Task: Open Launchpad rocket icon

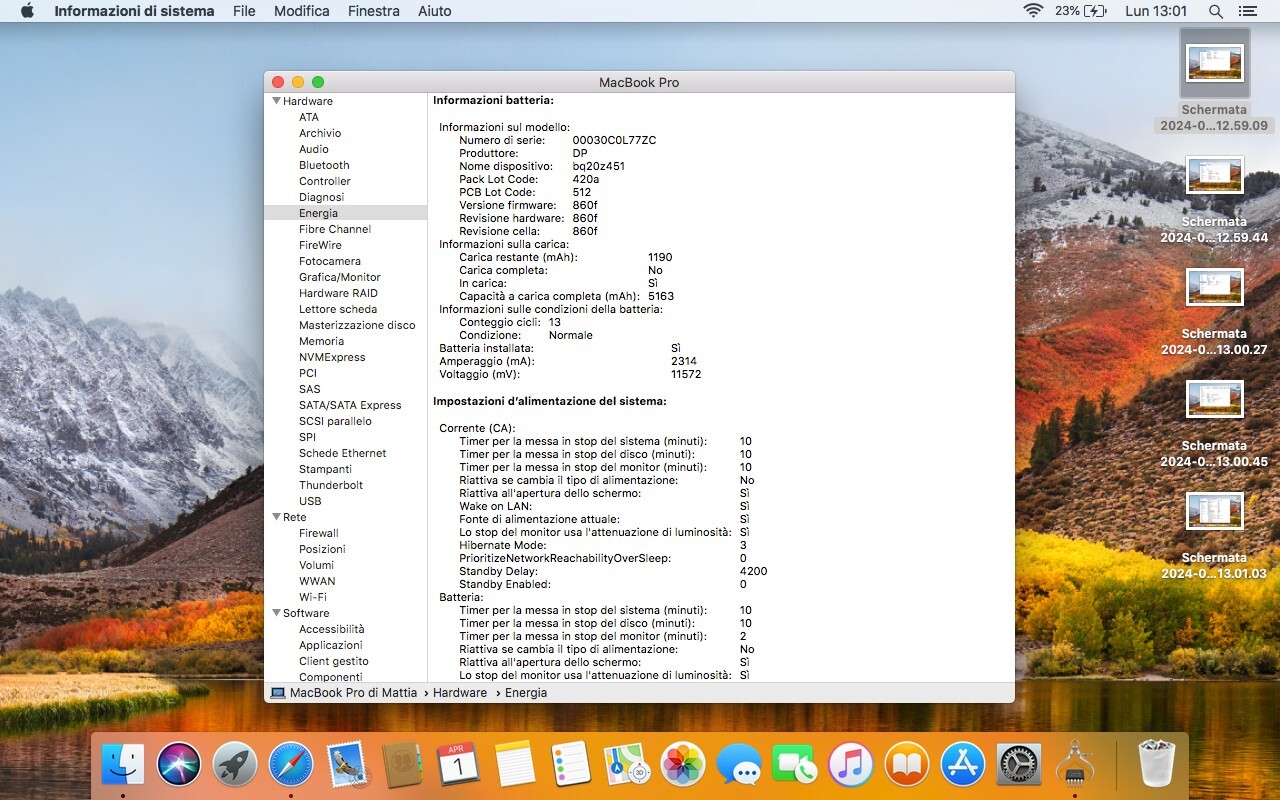Action: point(235,766)
